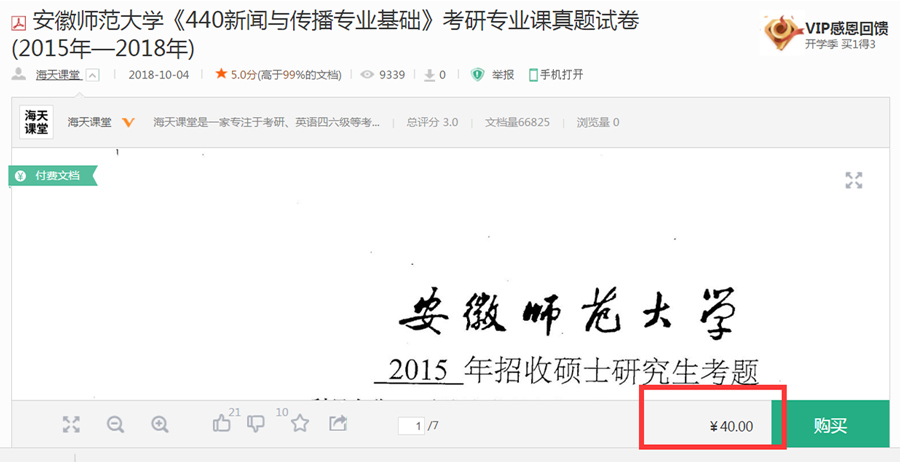Open the 海天课堂 uploader link
Viewport: 900px width, 462px height.
click(x=58, y=75)
